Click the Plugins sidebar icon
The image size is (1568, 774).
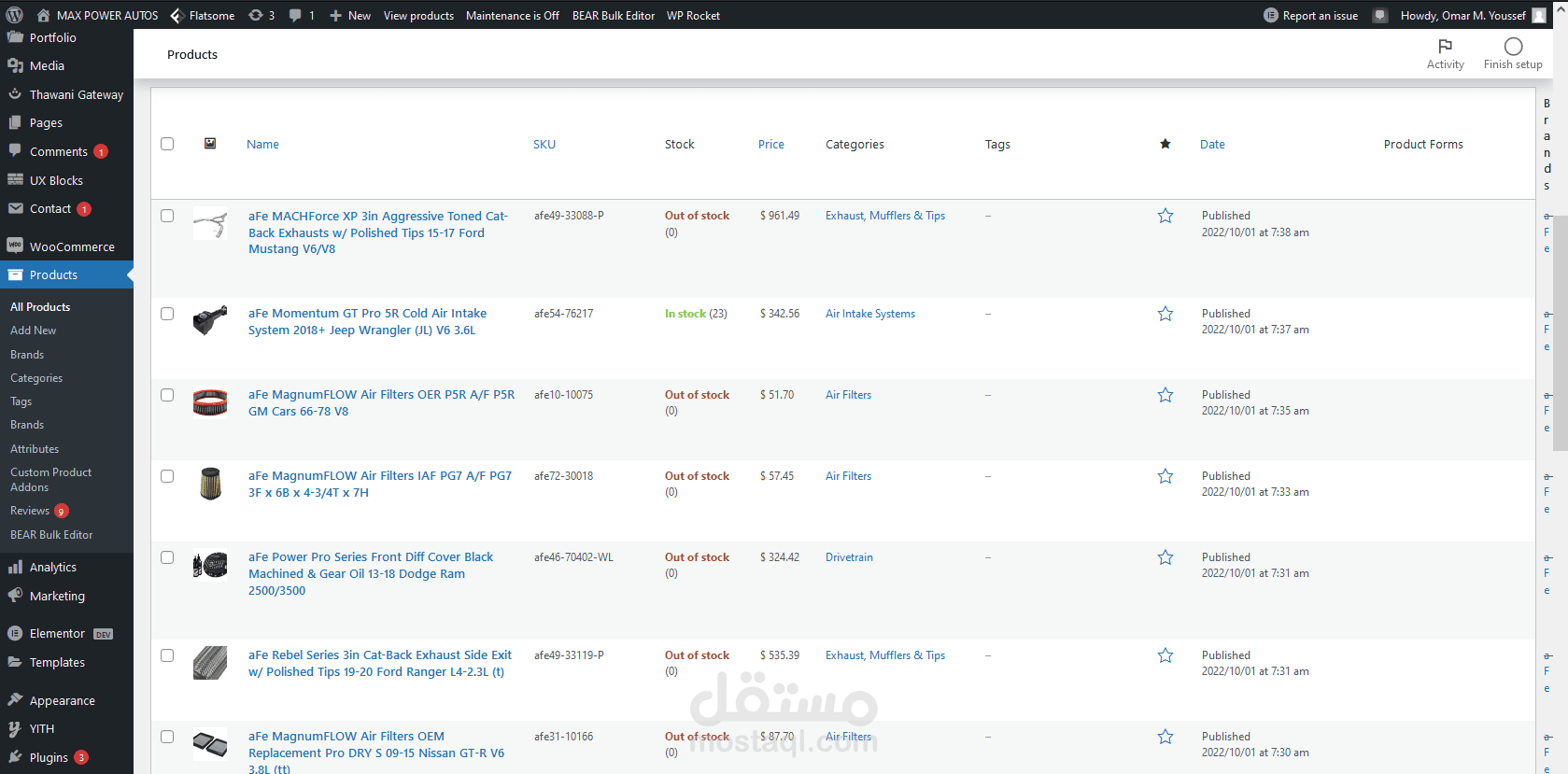coord(15,757)
